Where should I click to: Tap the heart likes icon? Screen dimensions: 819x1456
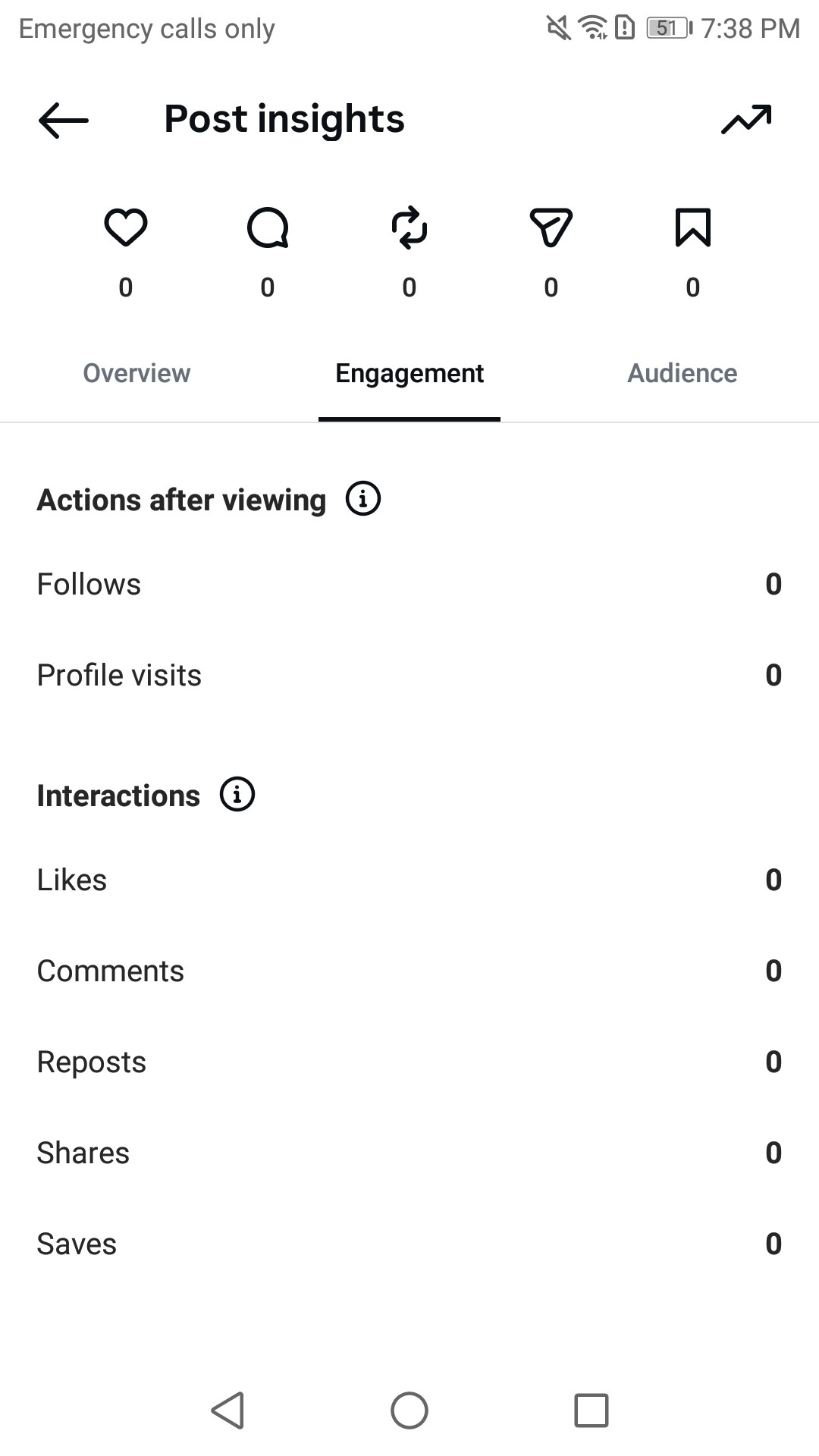click(x=126, y=227)
